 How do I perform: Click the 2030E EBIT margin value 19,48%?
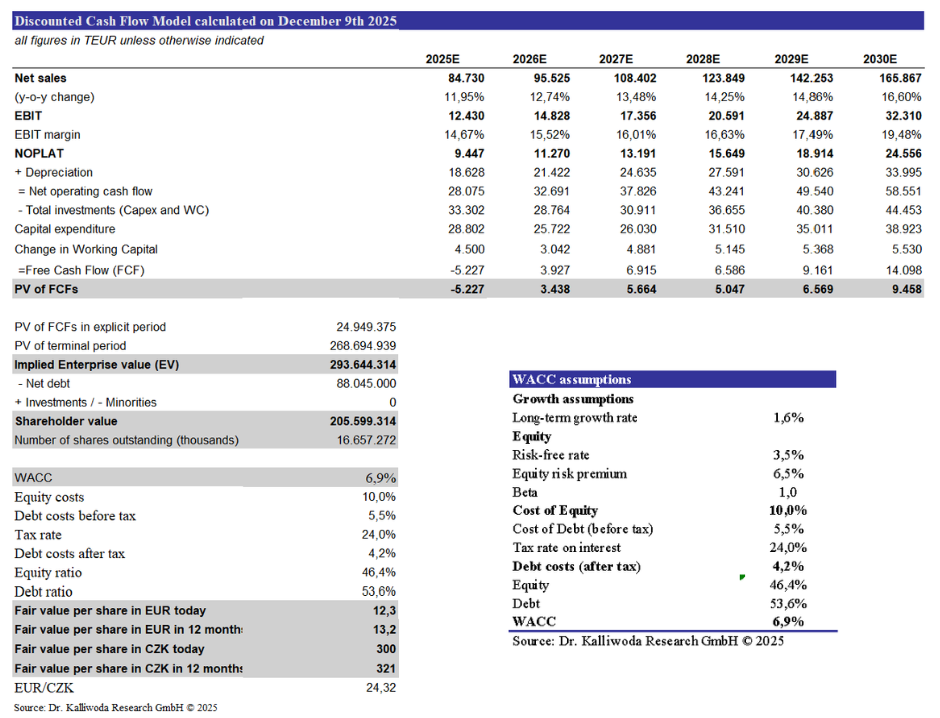click(876, 135)
